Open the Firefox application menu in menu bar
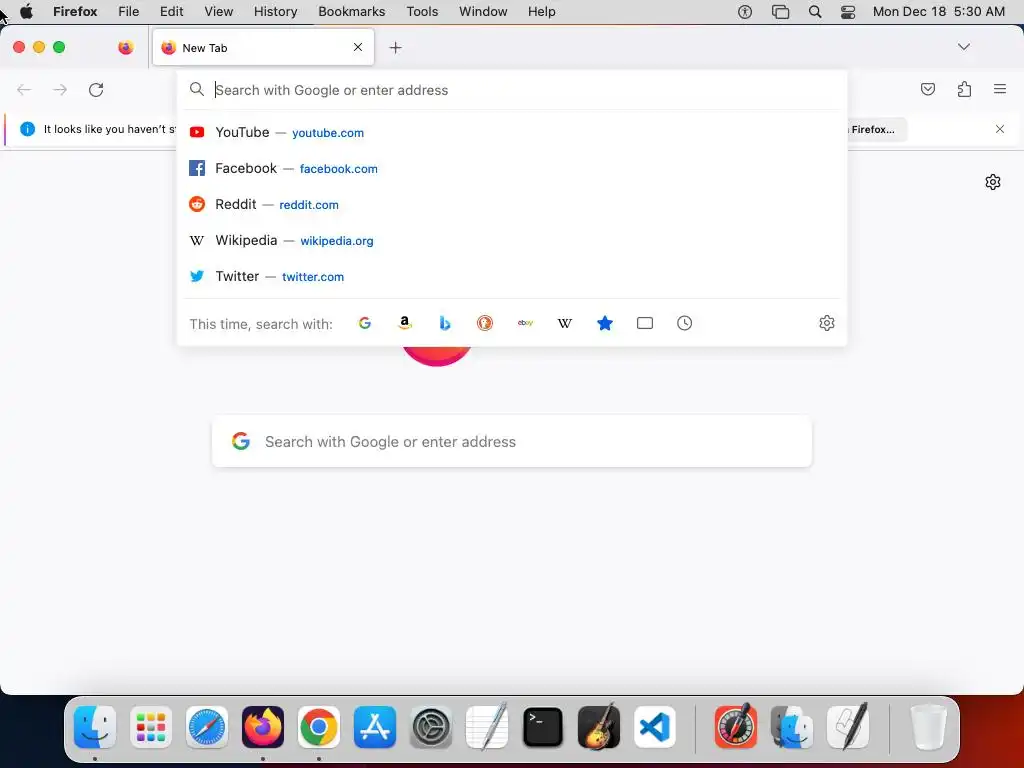1024x768 pixels. tap(75, 12)
